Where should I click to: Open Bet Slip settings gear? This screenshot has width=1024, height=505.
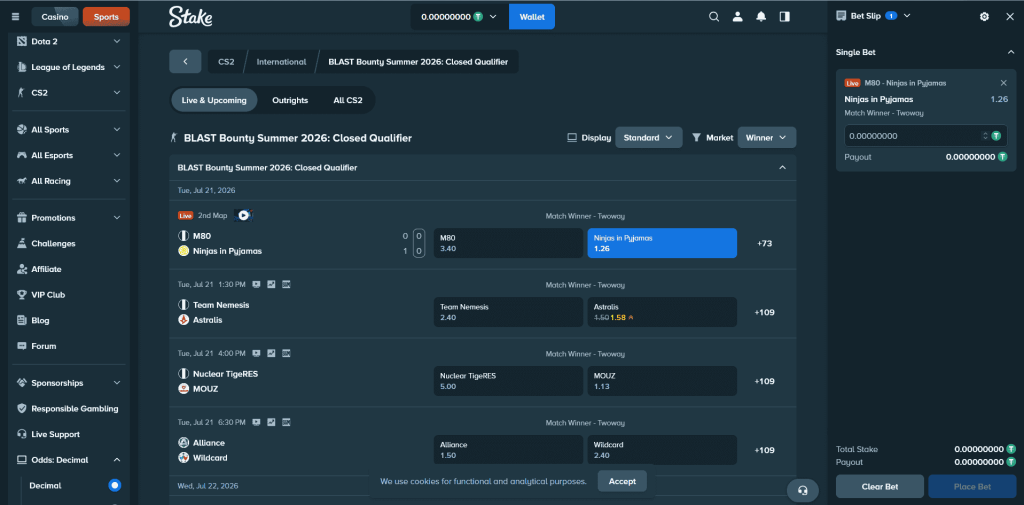pos(984,17)
